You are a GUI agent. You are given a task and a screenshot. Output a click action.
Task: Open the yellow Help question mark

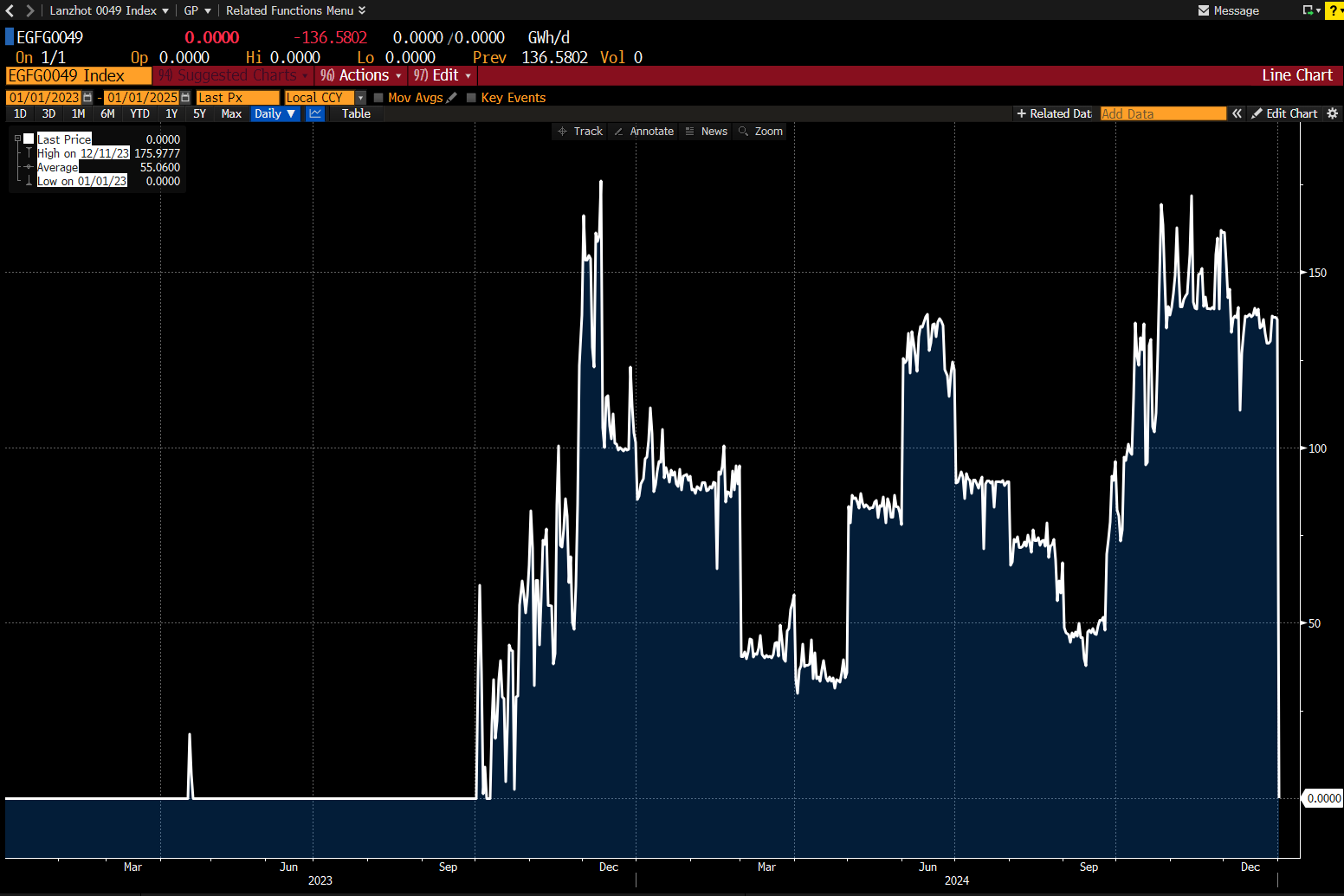pos(1334,10)
